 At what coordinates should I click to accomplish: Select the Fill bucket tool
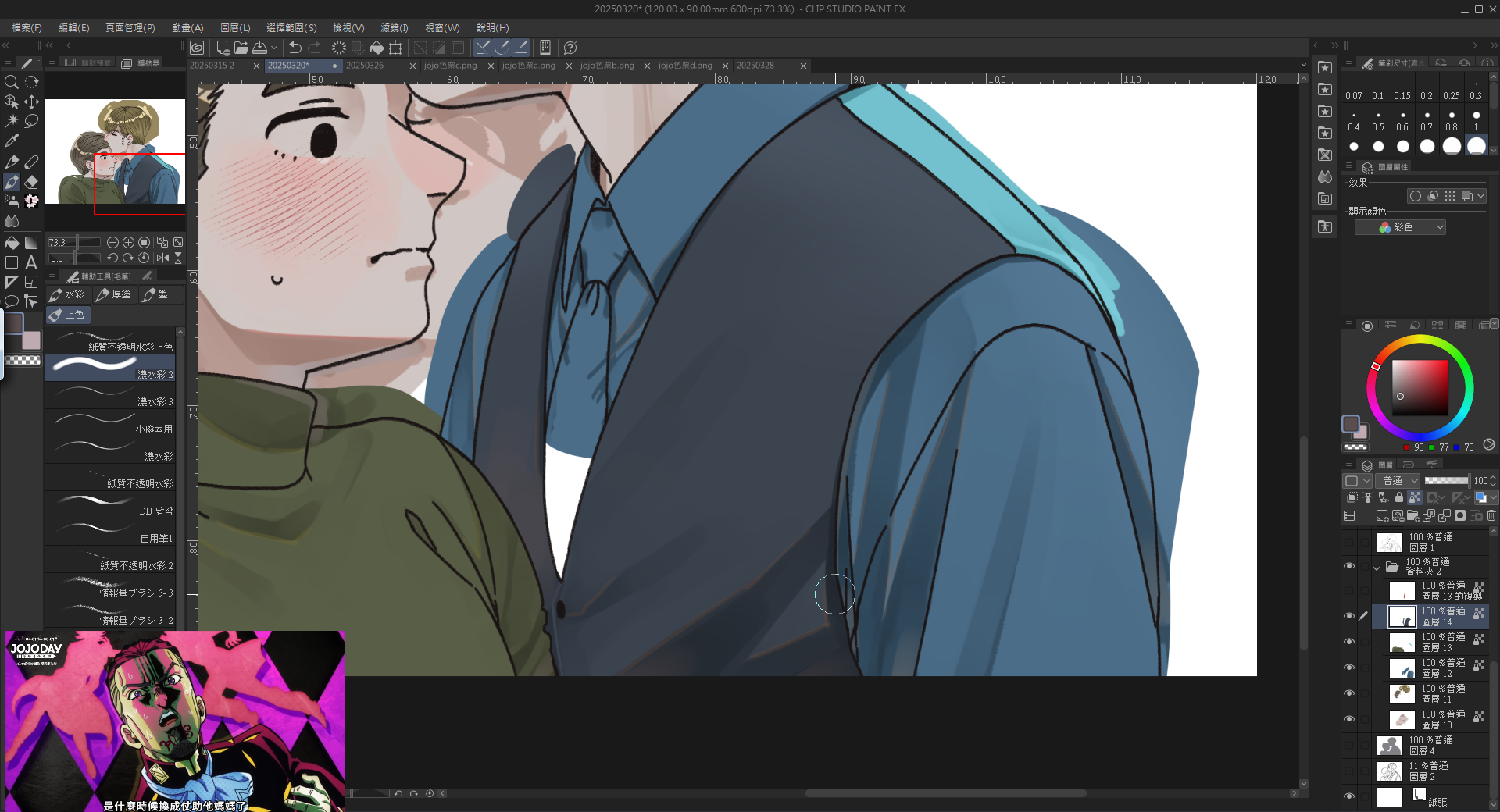click(11, 243)
